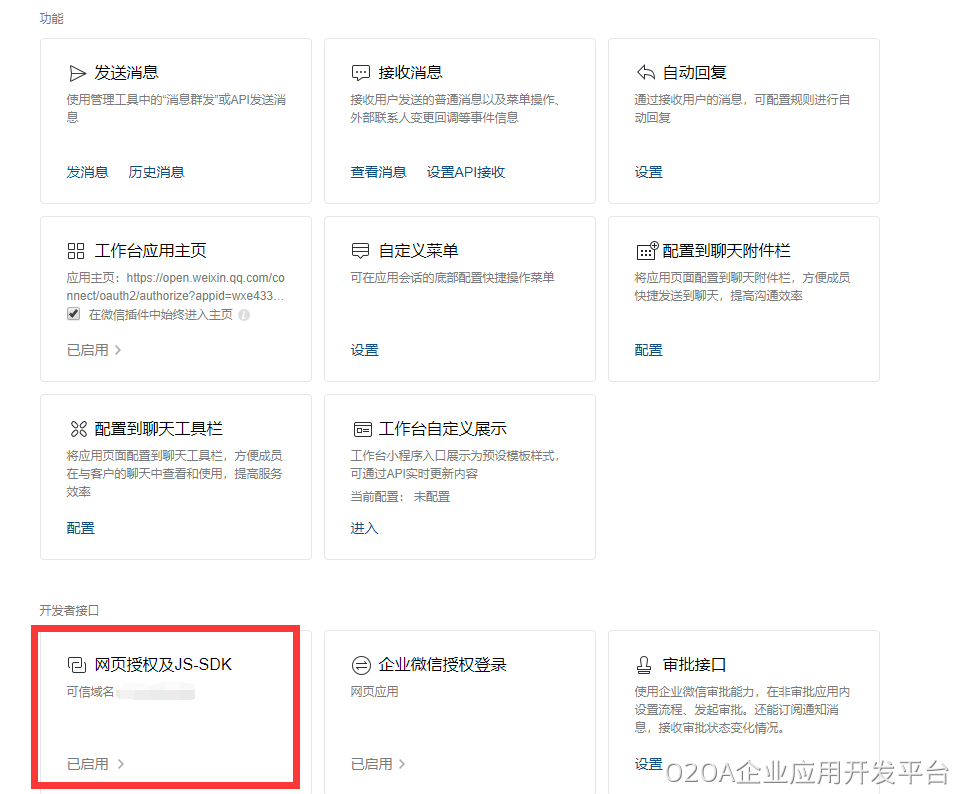This screenshot has width=958, height=794.
Task: Click the icon beside 工作台自定义展示
Action: (x=361, y=429)
